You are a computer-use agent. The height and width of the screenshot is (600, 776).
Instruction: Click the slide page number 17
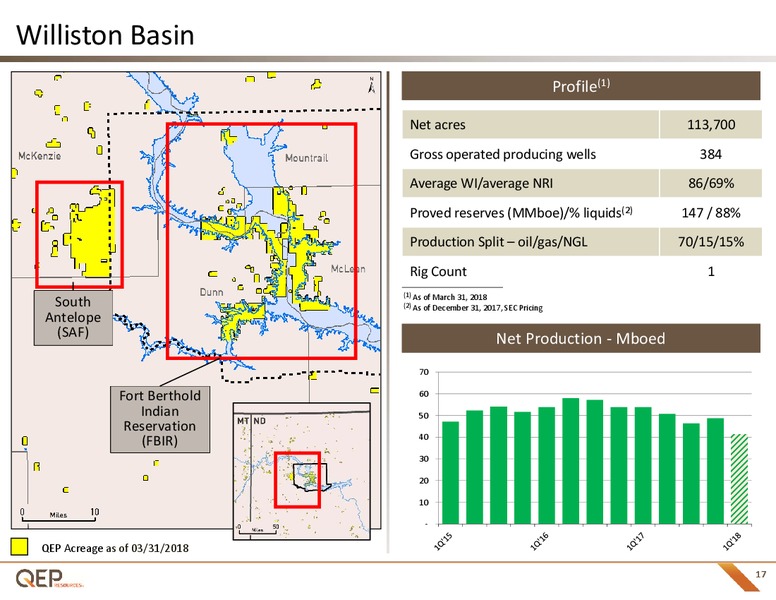click(x=761, y=574)
